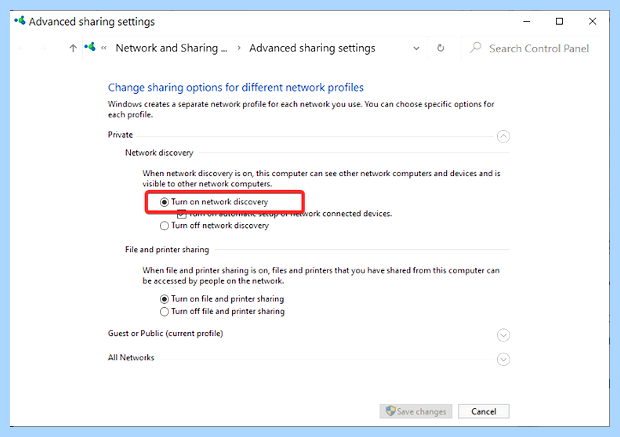
Task: Click the Change sharing options heading
Action: 236,87
